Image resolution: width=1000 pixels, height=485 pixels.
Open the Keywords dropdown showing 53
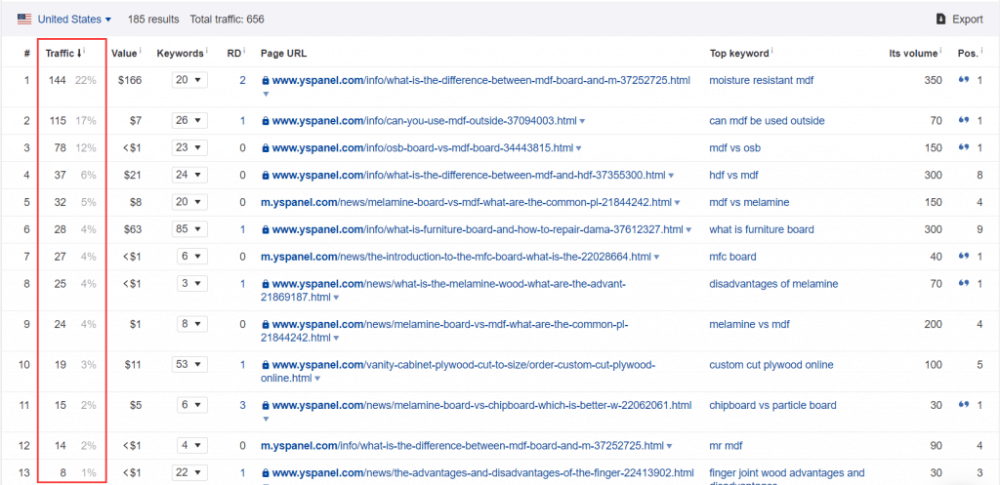pyautogui.click(x=189, y=365)
